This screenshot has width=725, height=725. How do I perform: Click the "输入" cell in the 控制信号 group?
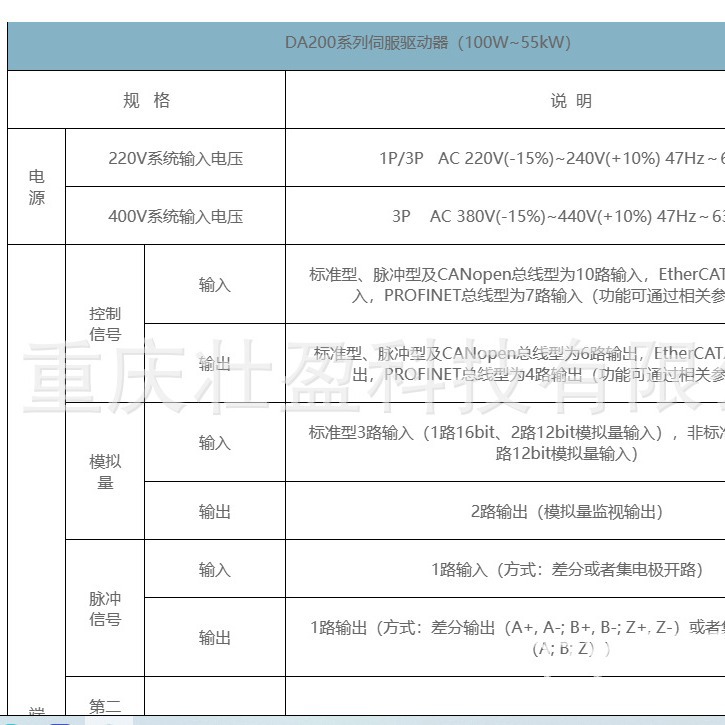[x=215, y=284]
